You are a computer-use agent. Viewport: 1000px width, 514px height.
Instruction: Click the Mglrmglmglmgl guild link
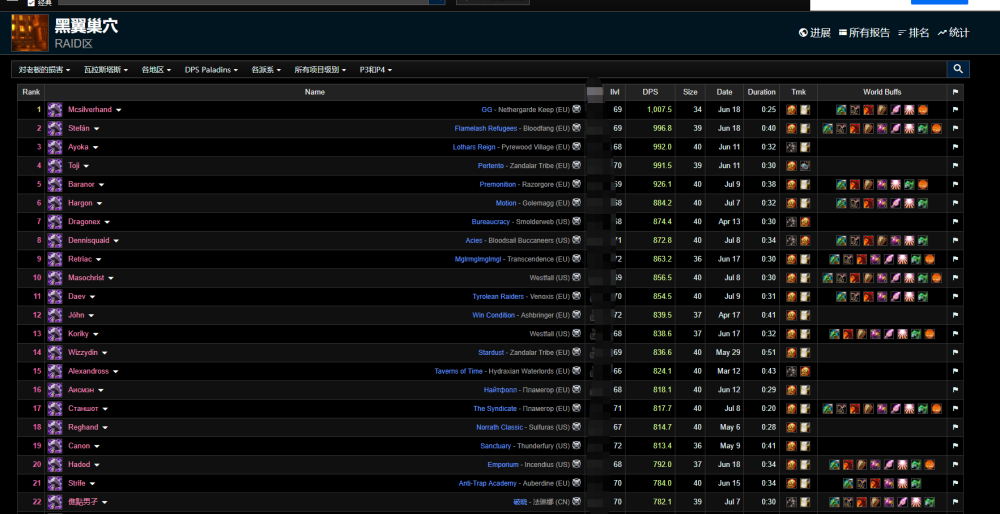click(478, 260)
